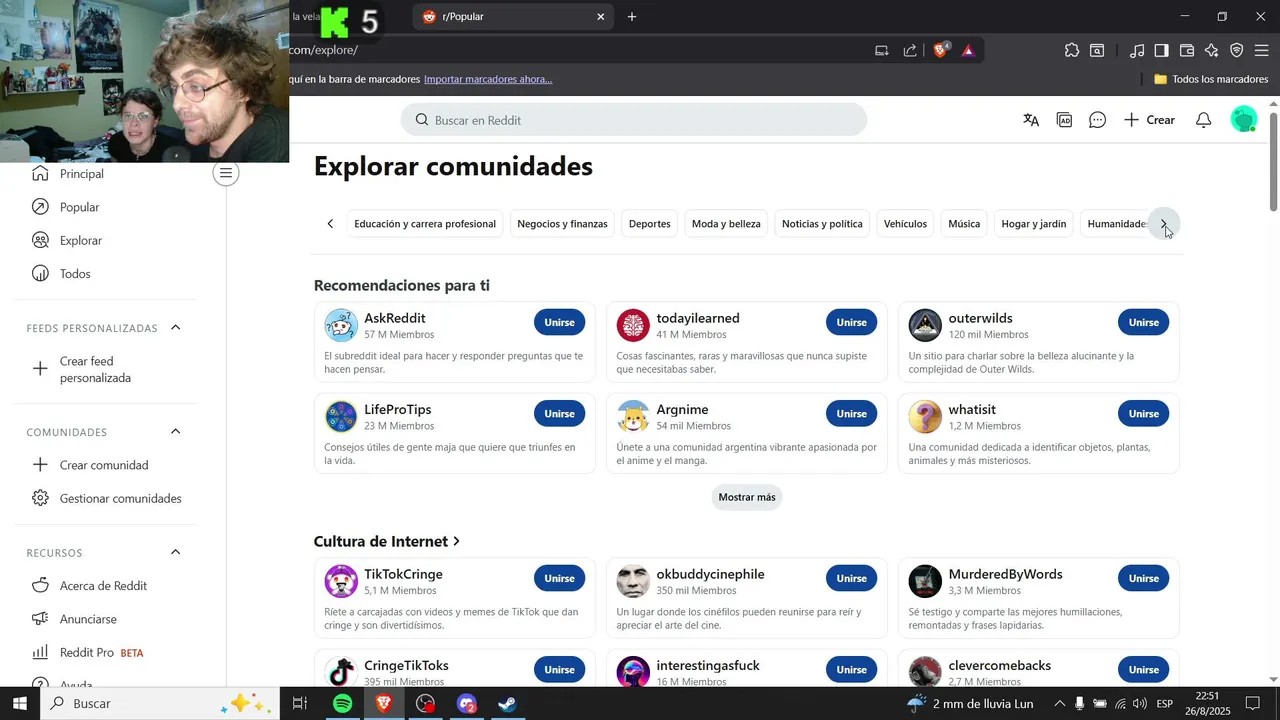Click the outerwilds community avatar
The width and height of the screenshot is (1280, 720).
pos(925,325)
